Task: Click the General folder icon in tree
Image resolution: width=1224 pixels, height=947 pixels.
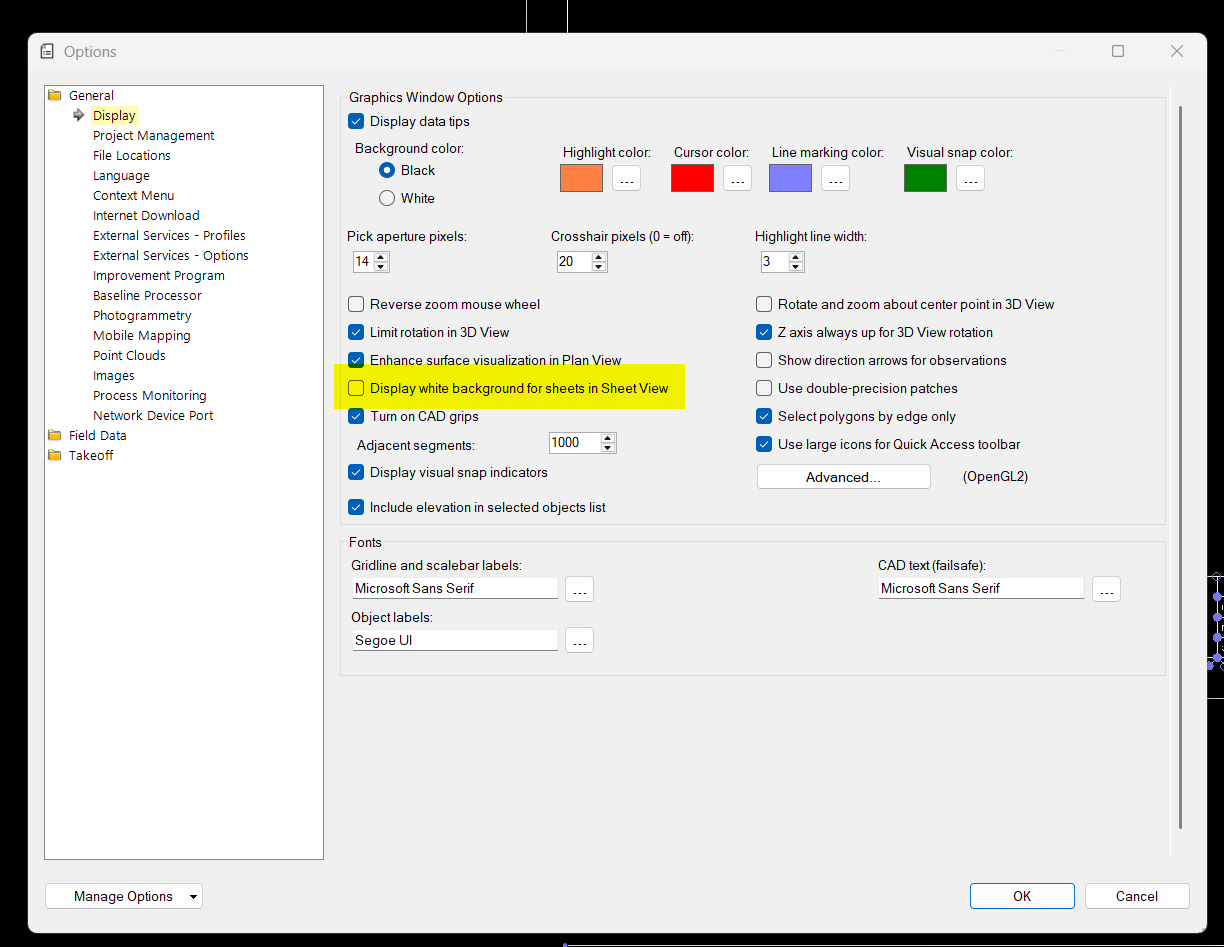Action: [x=55, y=96]
